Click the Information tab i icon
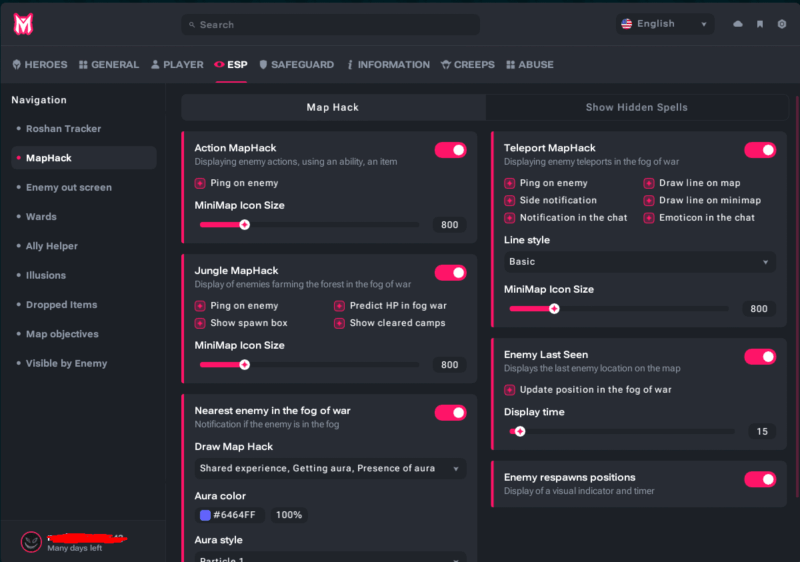This screenshot has width=800, height=562. 350,64
